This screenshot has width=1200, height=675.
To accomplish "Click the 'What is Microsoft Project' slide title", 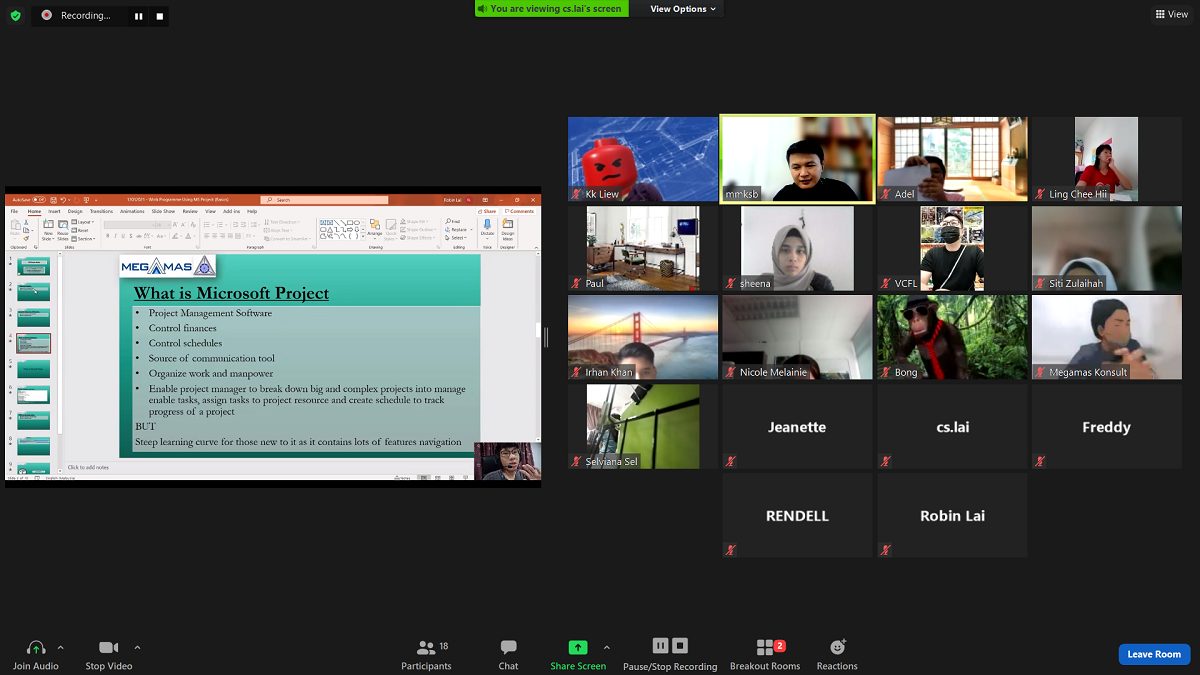I will pos(231,293).
